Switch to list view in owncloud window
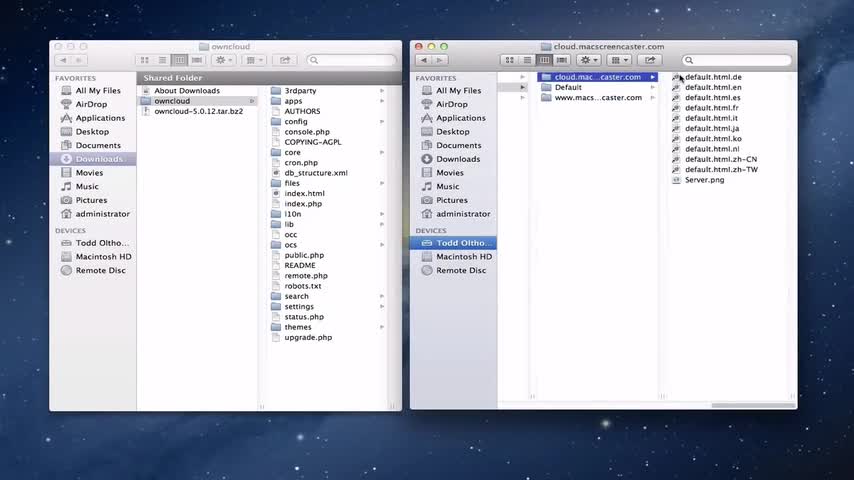Image resolution: width=854 pixels, height=480 pixels. (162, 60)
